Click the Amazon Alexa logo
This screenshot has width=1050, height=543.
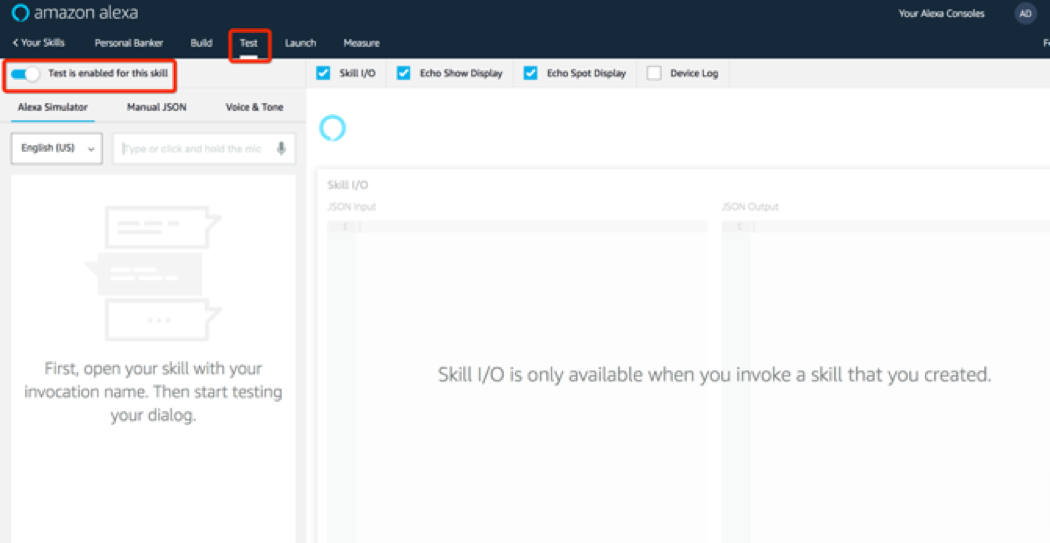coord(75,13)
